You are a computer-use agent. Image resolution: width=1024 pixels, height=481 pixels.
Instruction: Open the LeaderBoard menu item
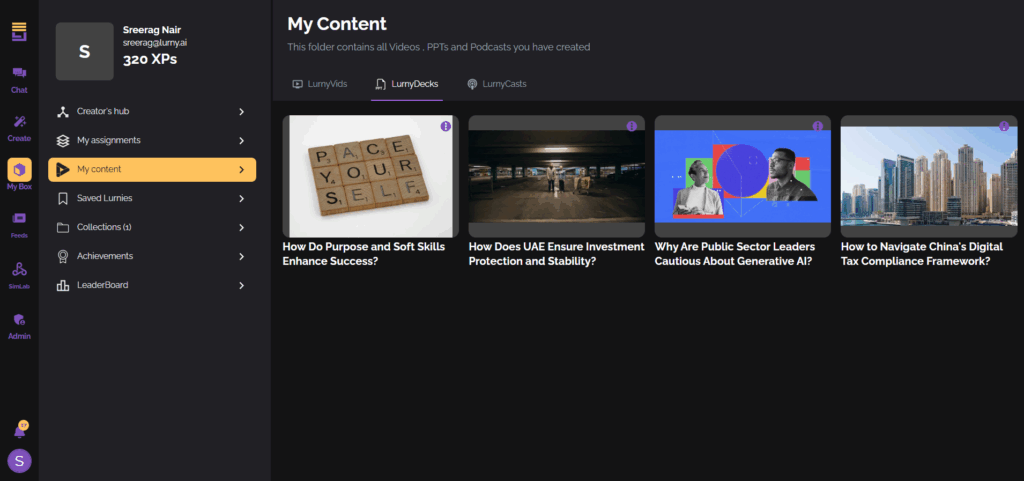[103, 285]
